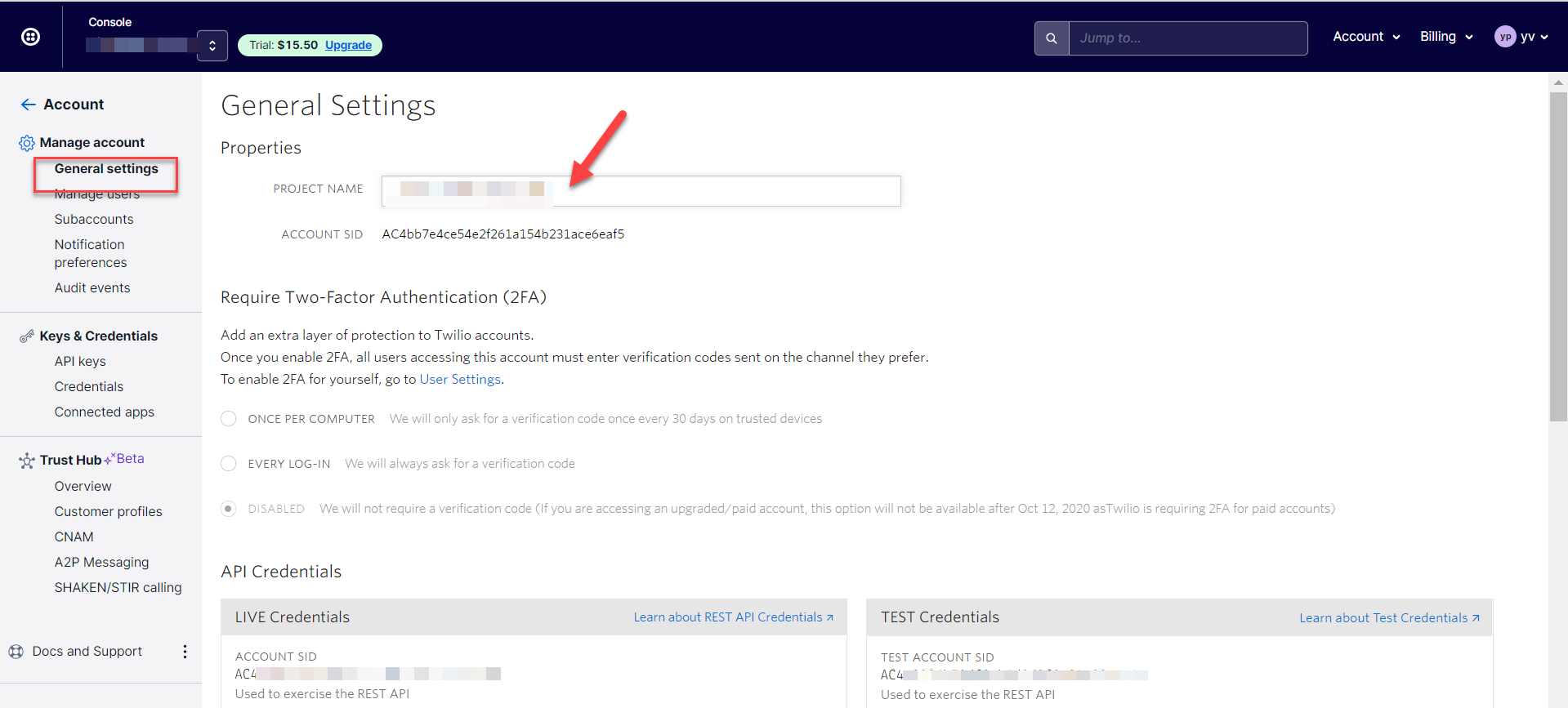Open Trust Hub Overview page
Screen dimensions: 1568x708
point(83,487)
